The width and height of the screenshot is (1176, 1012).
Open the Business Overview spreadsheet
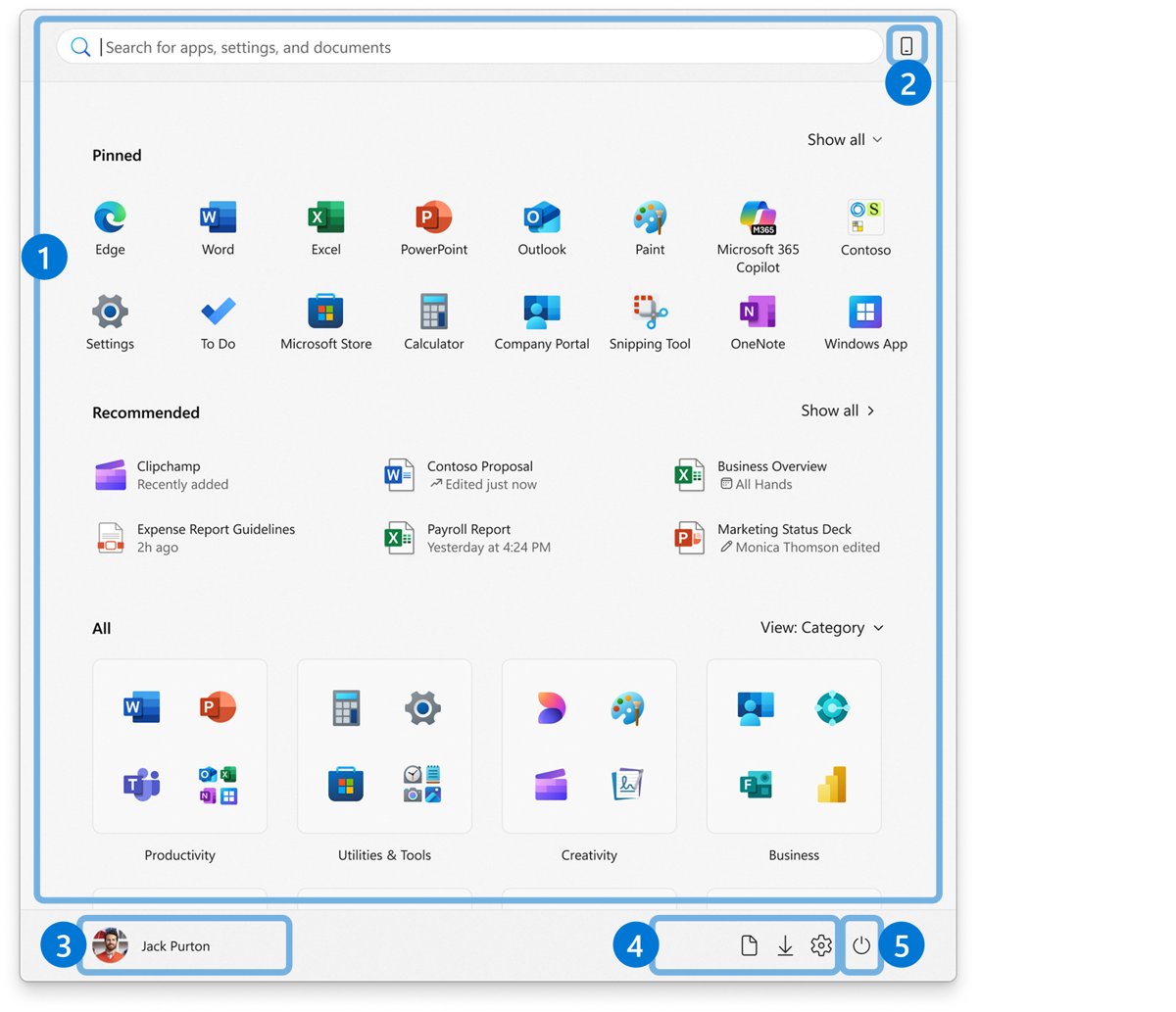click(751, 475)
